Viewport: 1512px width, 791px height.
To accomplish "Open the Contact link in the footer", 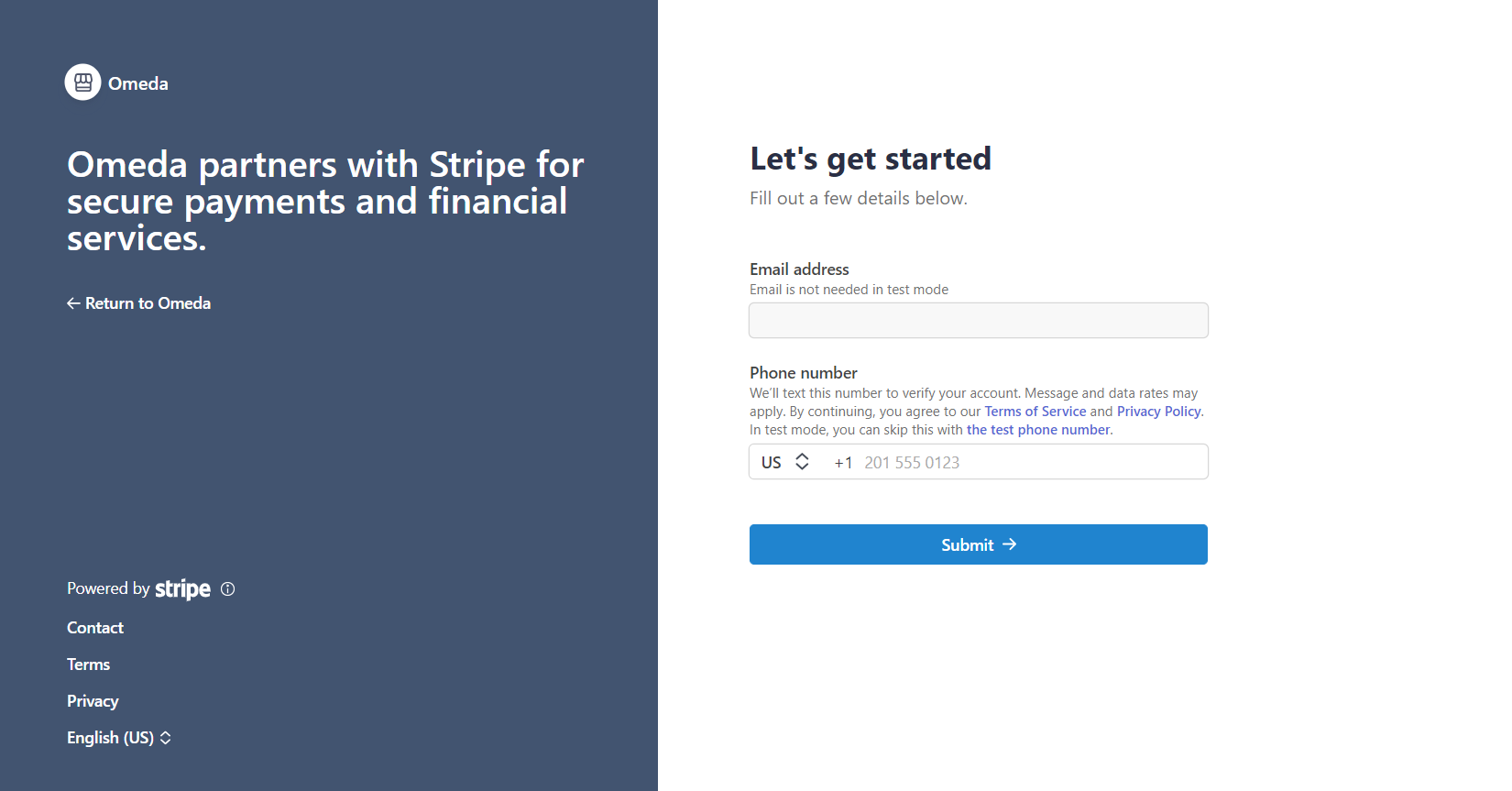I will [x=95, y=628].
